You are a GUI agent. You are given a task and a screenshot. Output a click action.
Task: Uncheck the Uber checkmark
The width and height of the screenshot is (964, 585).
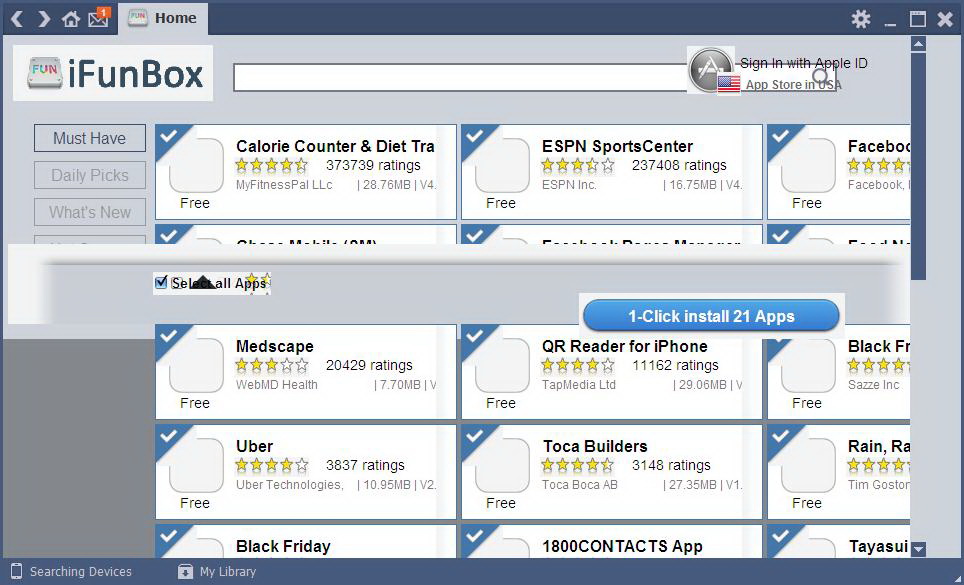[x=168, y=436]
